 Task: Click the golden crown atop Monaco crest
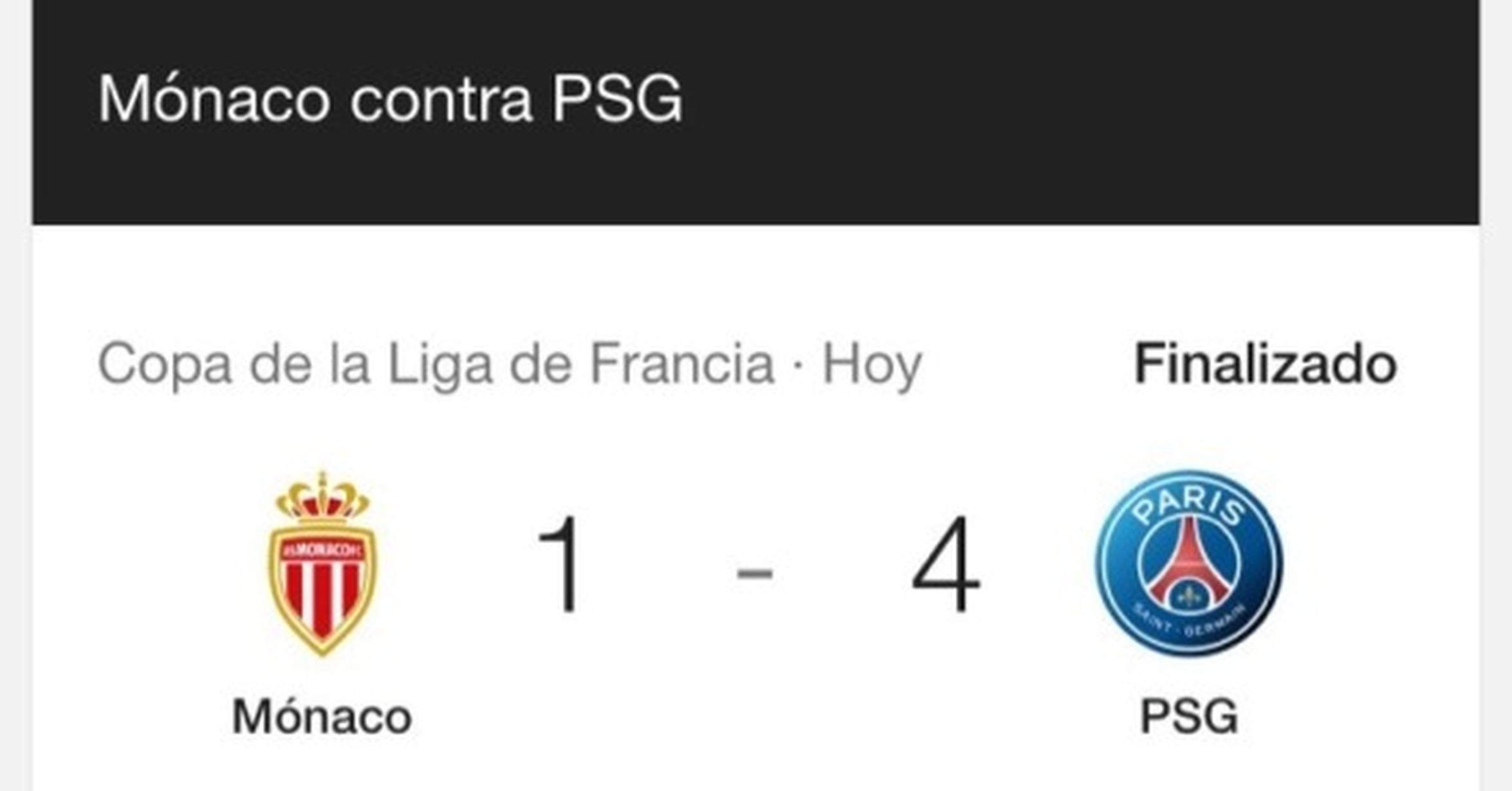322,496
